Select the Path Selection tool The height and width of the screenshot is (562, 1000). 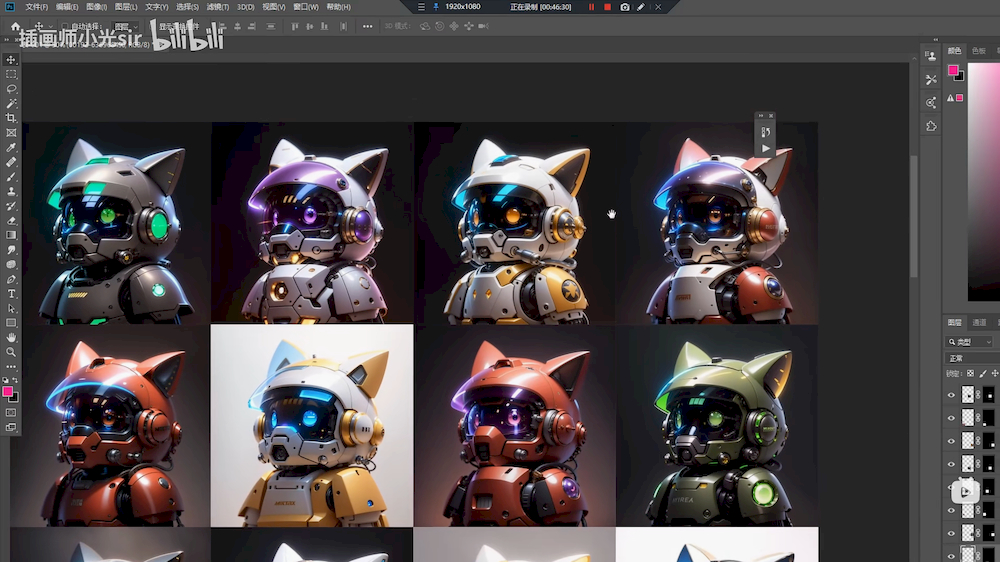click(11, 309)
